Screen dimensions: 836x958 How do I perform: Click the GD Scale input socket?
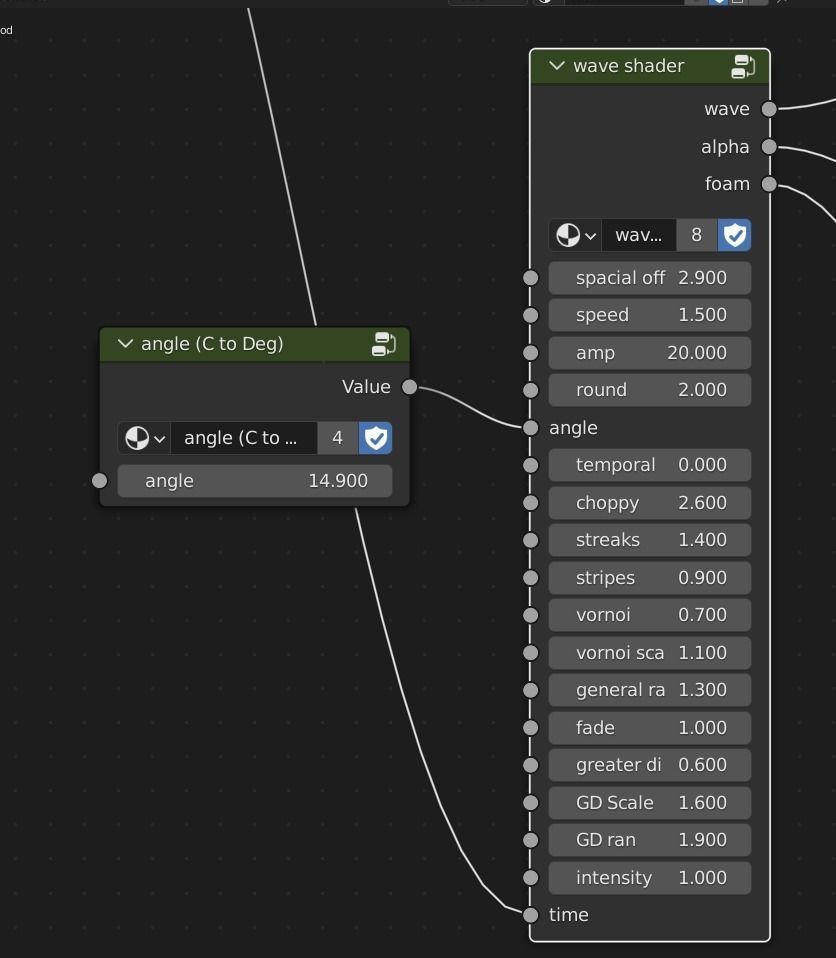pyautogui.click(x=530, y=803)
